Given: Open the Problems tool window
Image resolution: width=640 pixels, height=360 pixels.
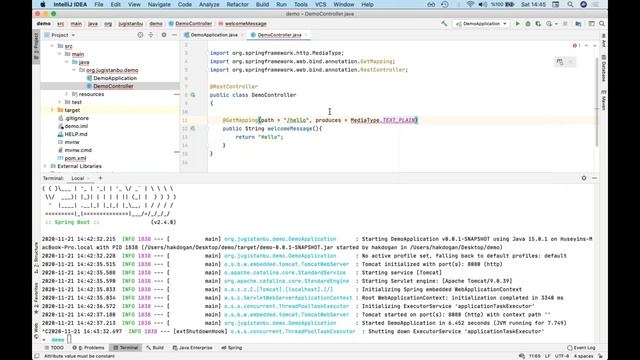Looking at the screenshot, I should 88,348.
